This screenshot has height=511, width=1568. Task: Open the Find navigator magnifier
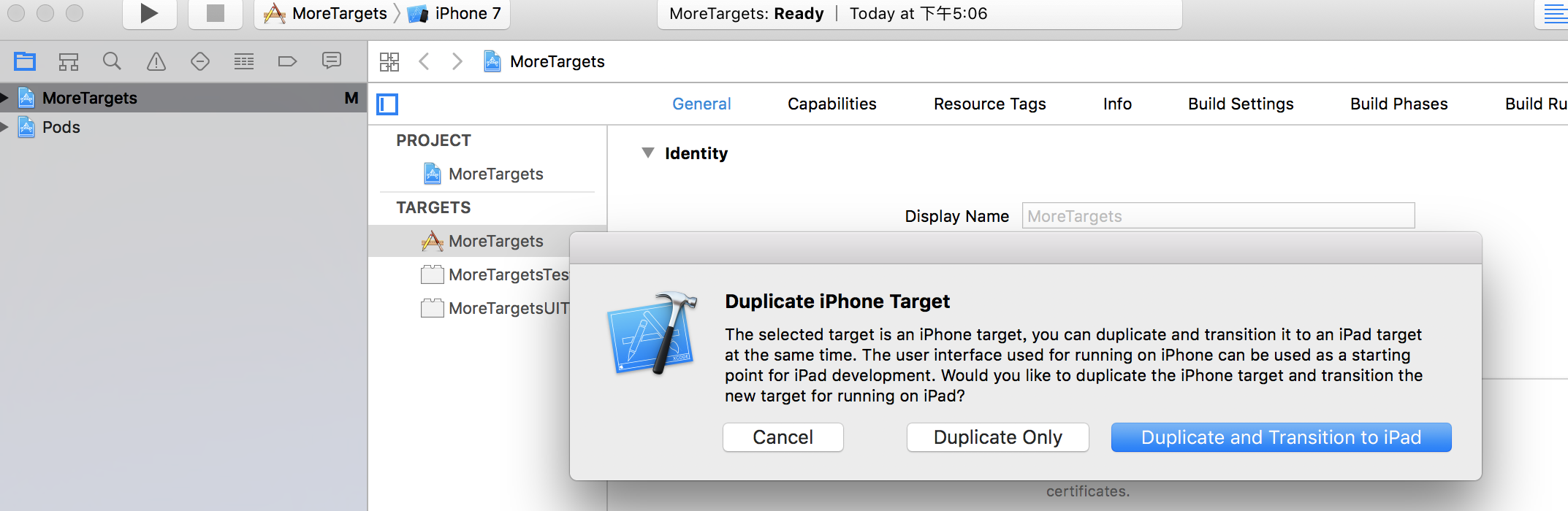coord(112,61)
